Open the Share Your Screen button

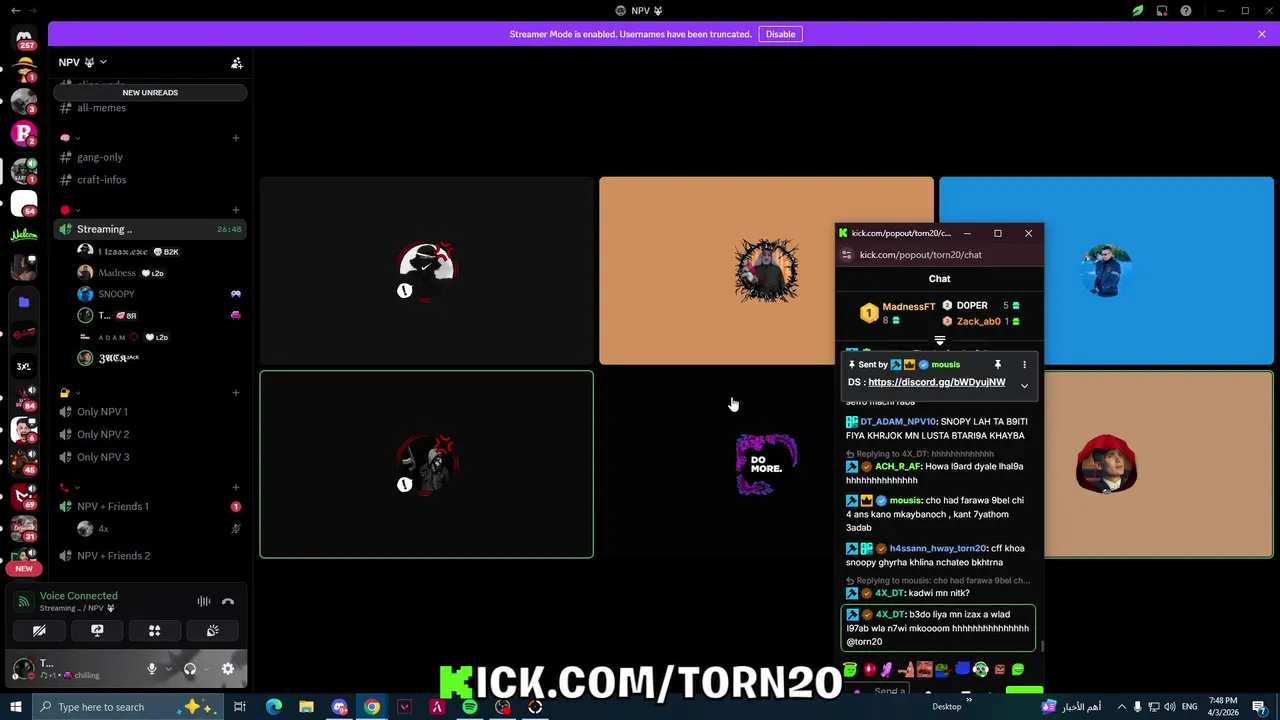point(97,631)
